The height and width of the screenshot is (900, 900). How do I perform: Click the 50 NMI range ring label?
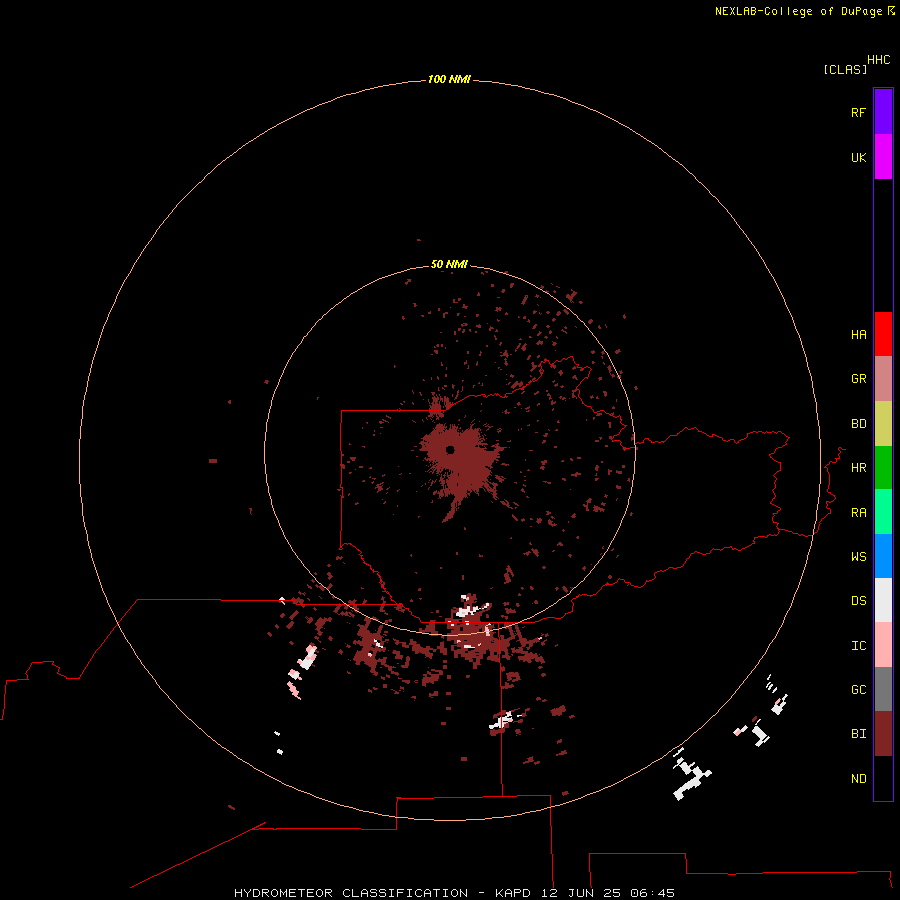pyautogui.click(x=449, y=264)
